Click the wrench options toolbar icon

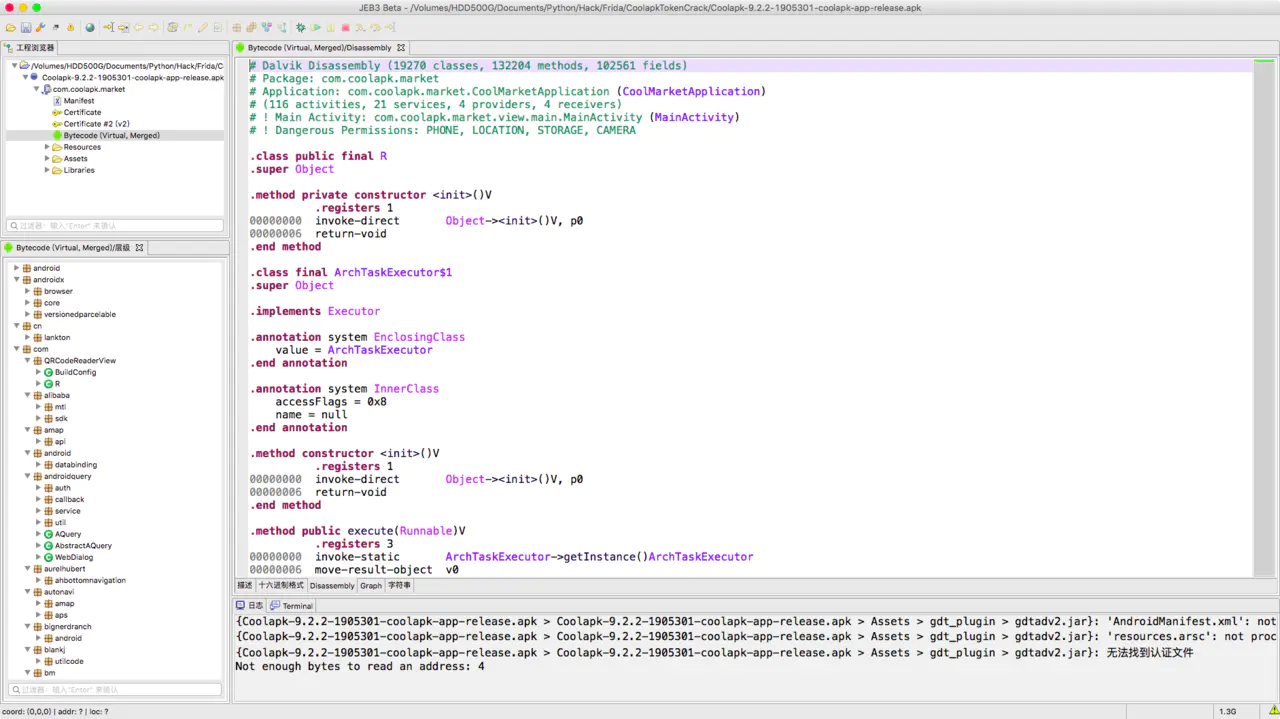point(40,28)
